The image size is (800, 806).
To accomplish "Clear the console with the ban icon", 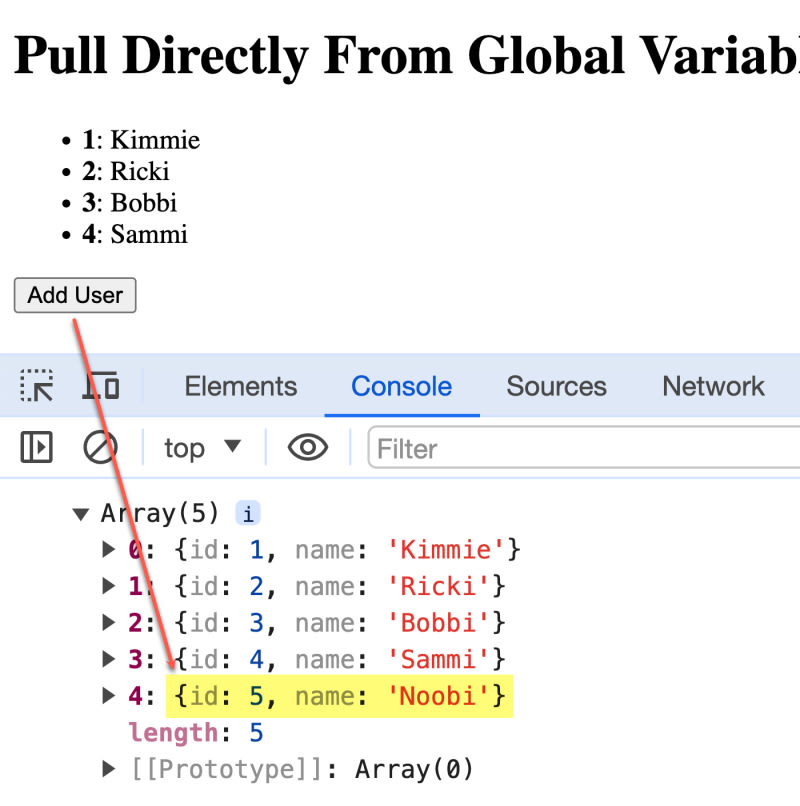I will (99, 448).
